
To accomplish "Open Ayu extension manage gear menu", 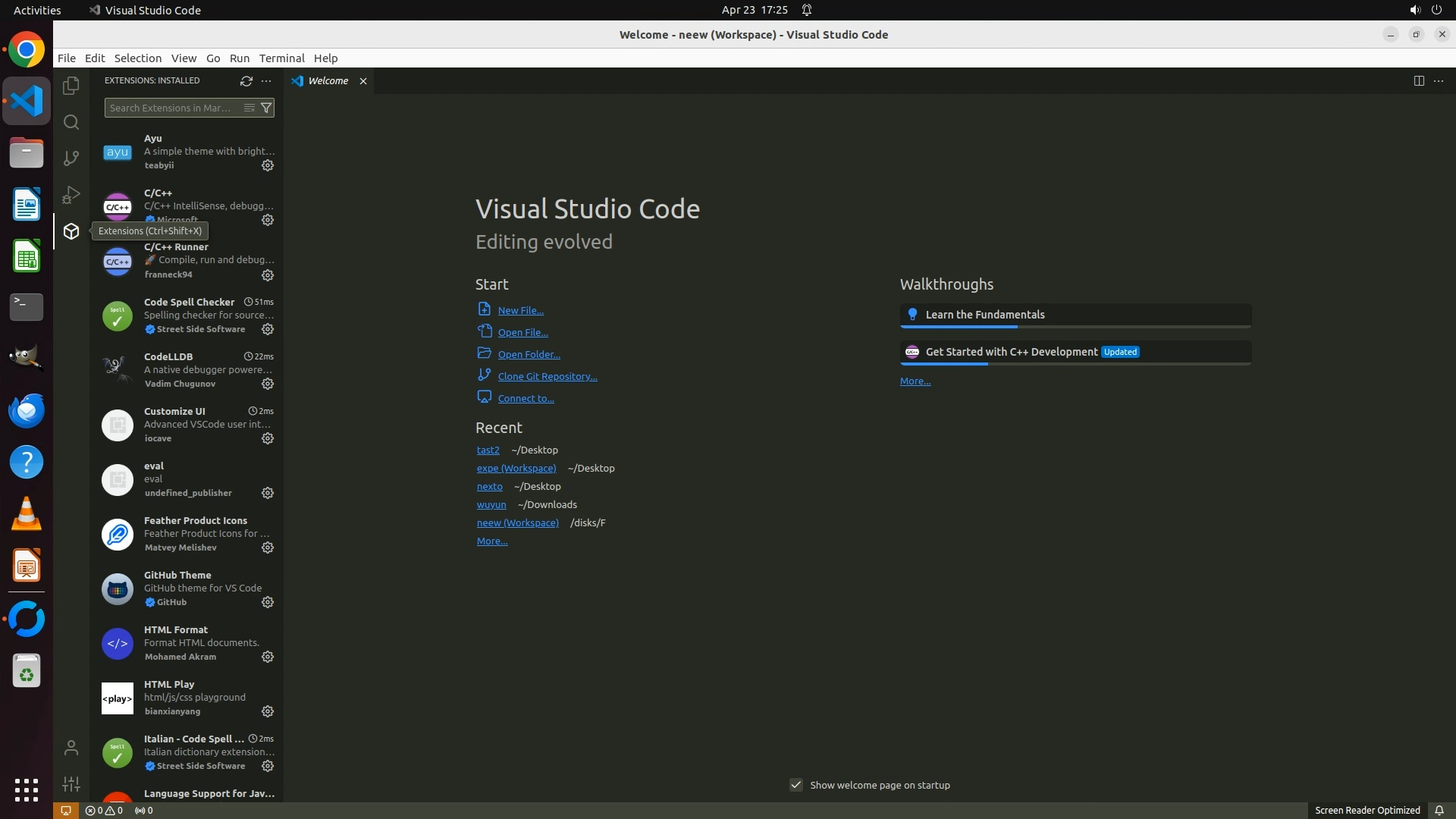I will coord(268,165).
